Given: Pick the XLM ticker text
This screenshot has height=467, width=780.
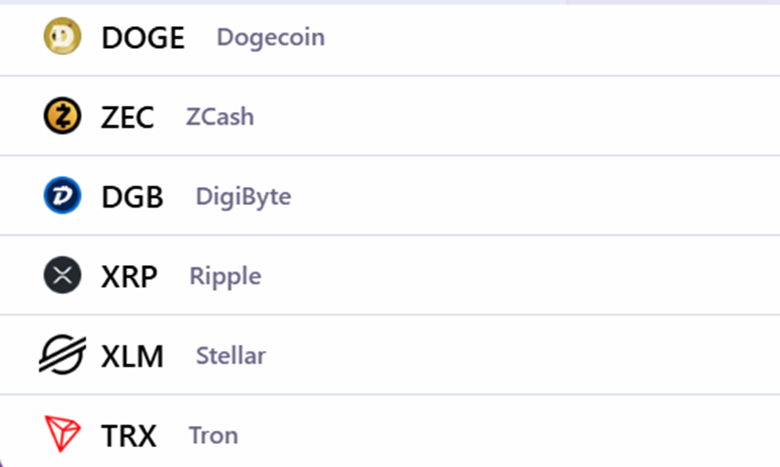Looking at the screenshot, I should click(x=132, y=356).
